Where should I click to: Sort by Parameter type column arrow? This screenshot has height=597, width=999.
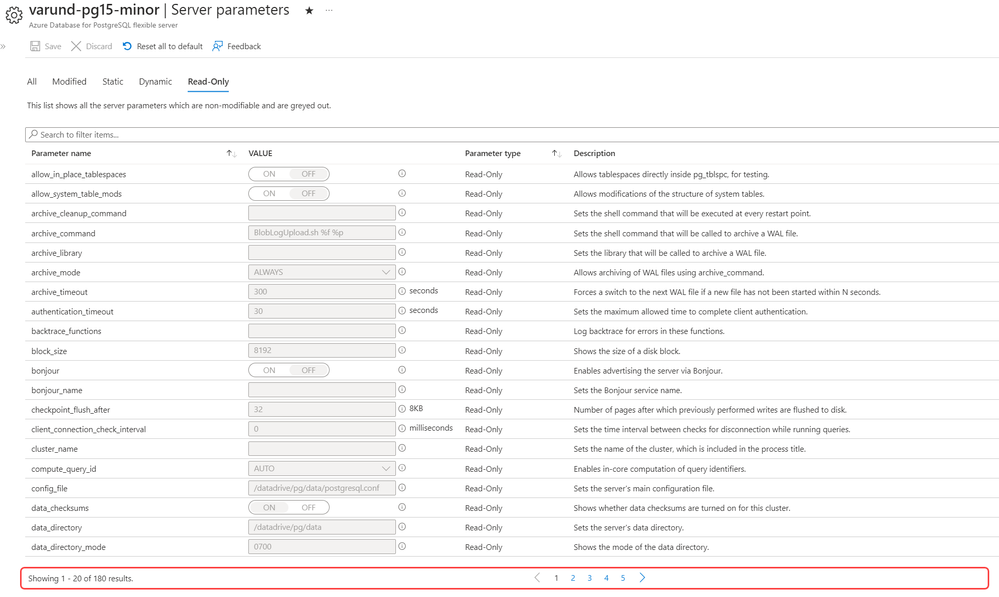tap(556, 154)
